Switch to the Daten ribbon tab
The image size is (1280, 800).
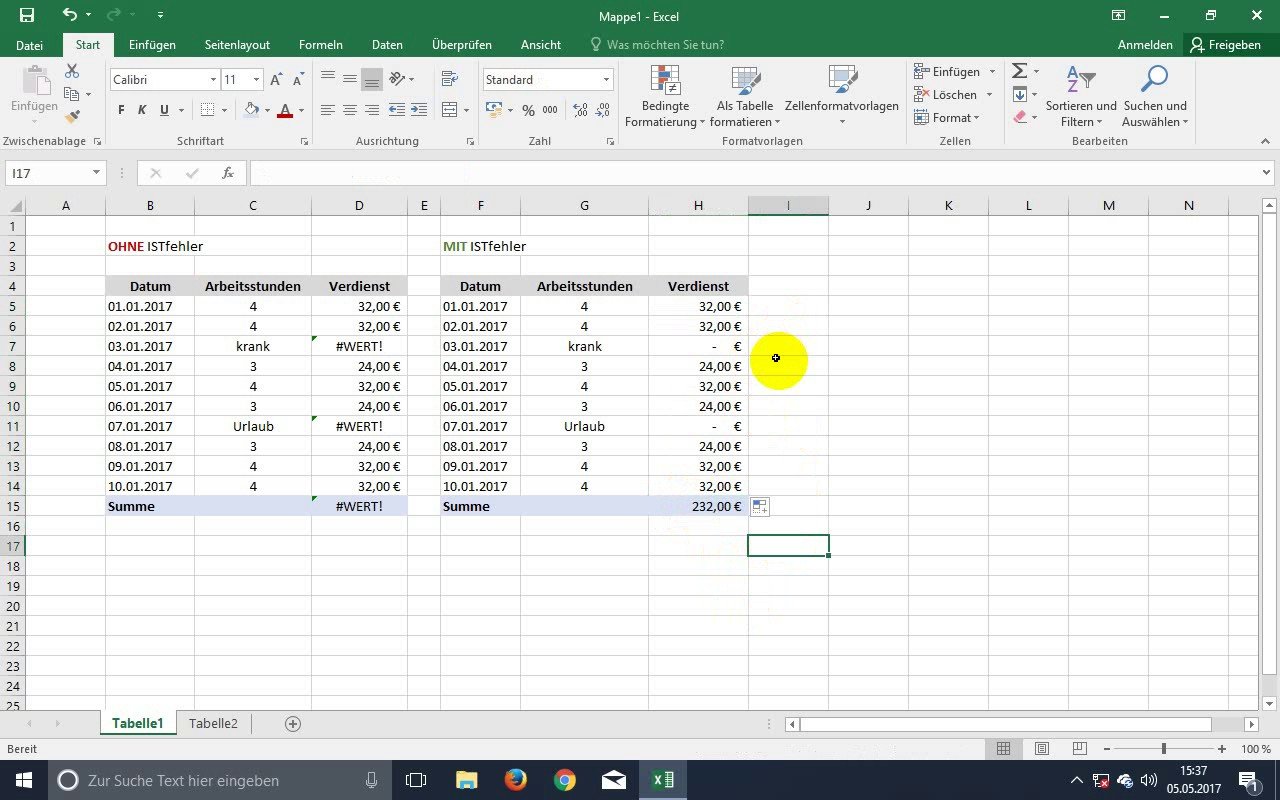[387, 45]
